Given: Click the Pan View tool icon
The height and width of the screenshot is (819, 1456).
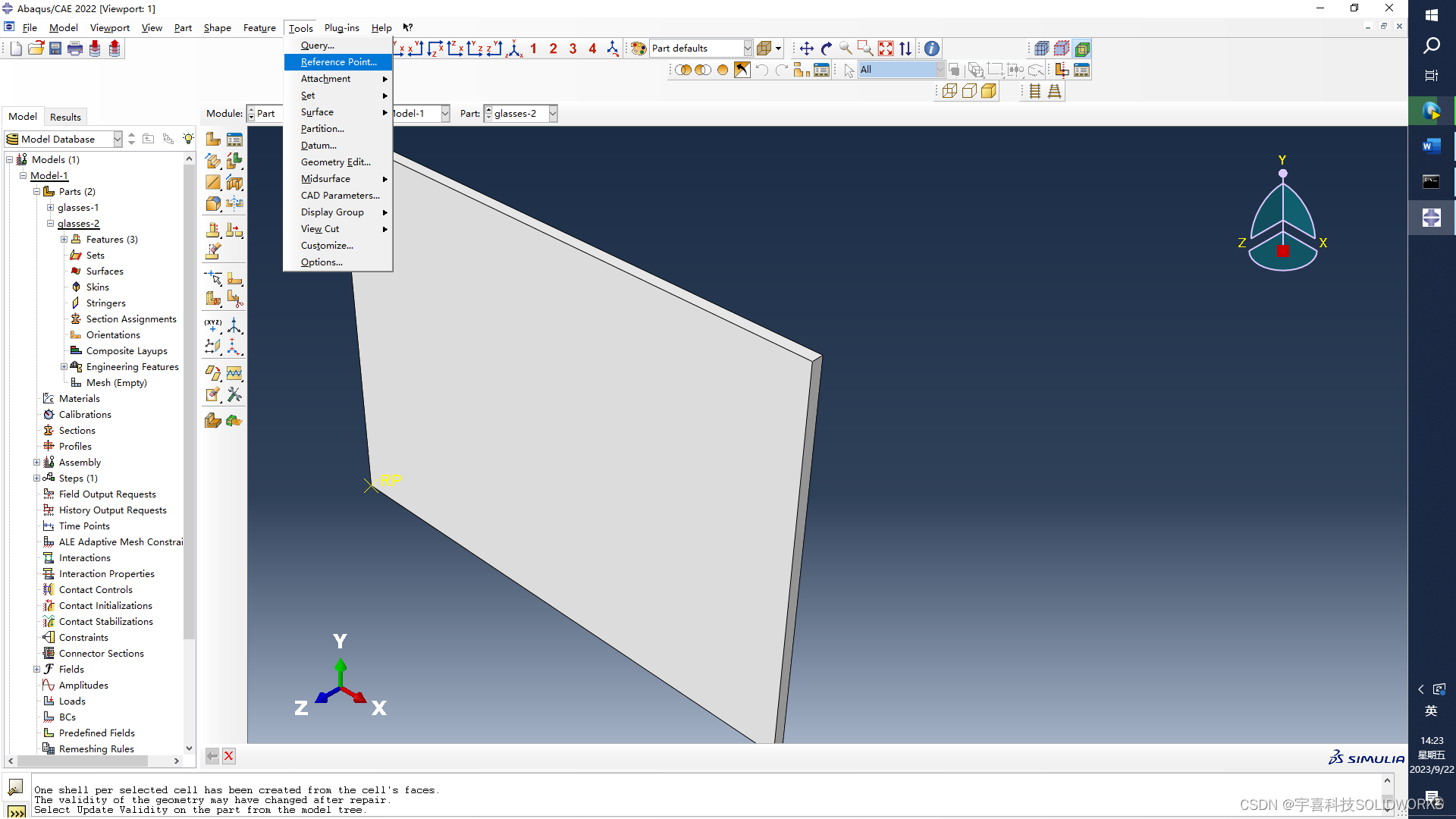Looking at the screenshot, I should [x=807, y=49].
